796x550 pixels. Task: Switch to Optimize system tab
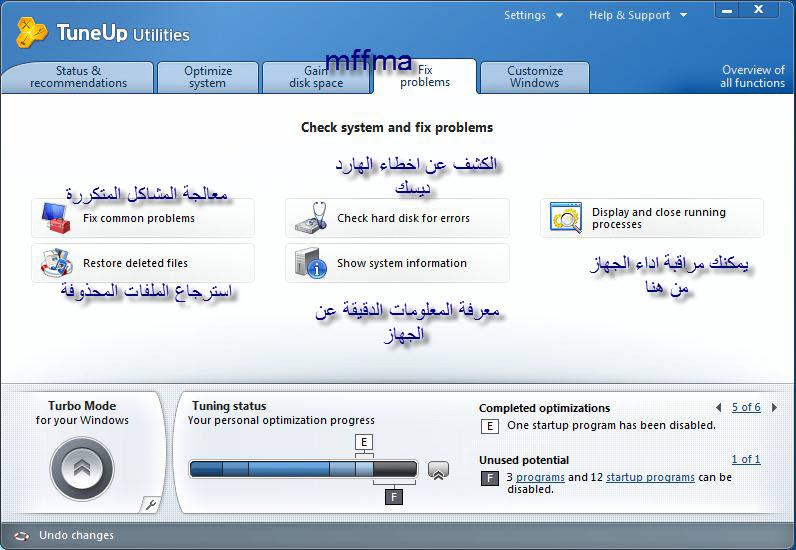[x=208, y=77]
